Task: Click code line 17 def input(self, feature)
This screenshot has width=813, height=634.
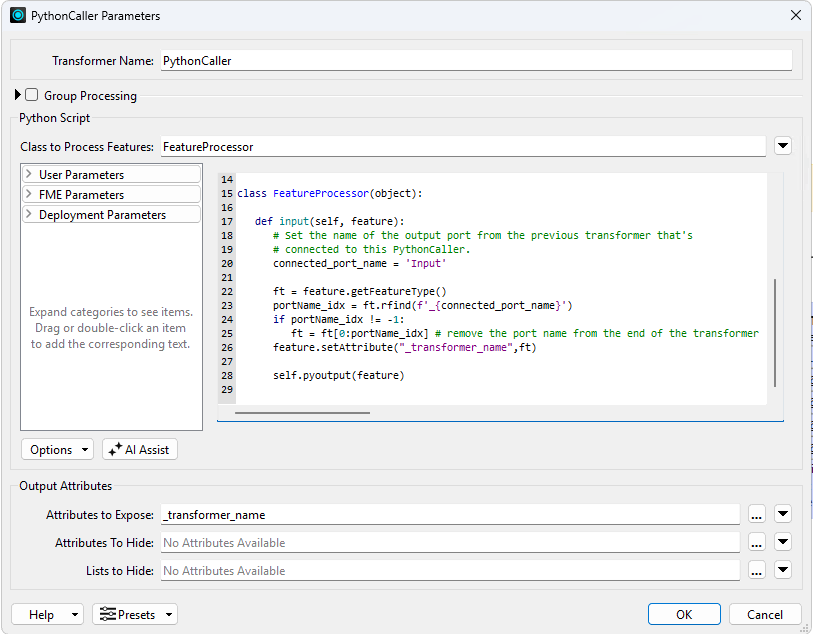Action: tap(329, 221)
